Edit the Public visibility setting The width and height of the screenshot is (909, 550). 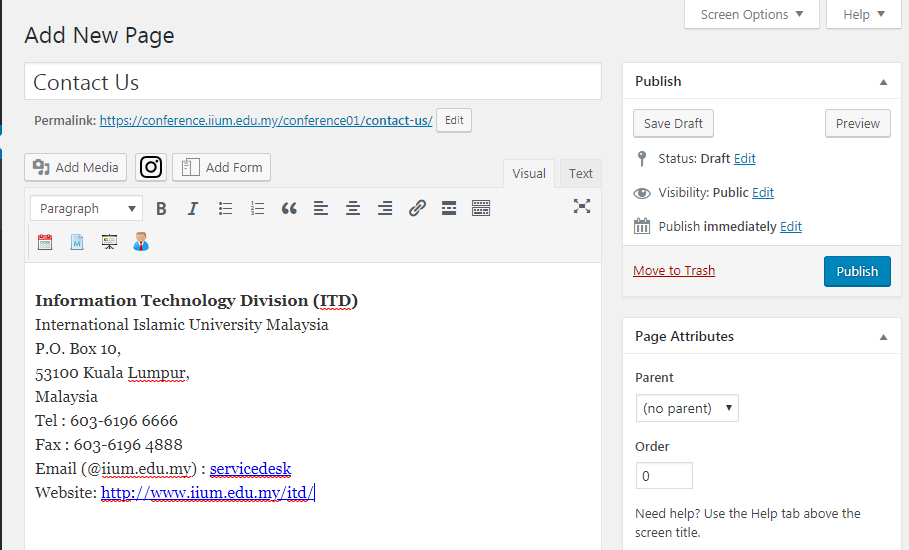point(763,192)
